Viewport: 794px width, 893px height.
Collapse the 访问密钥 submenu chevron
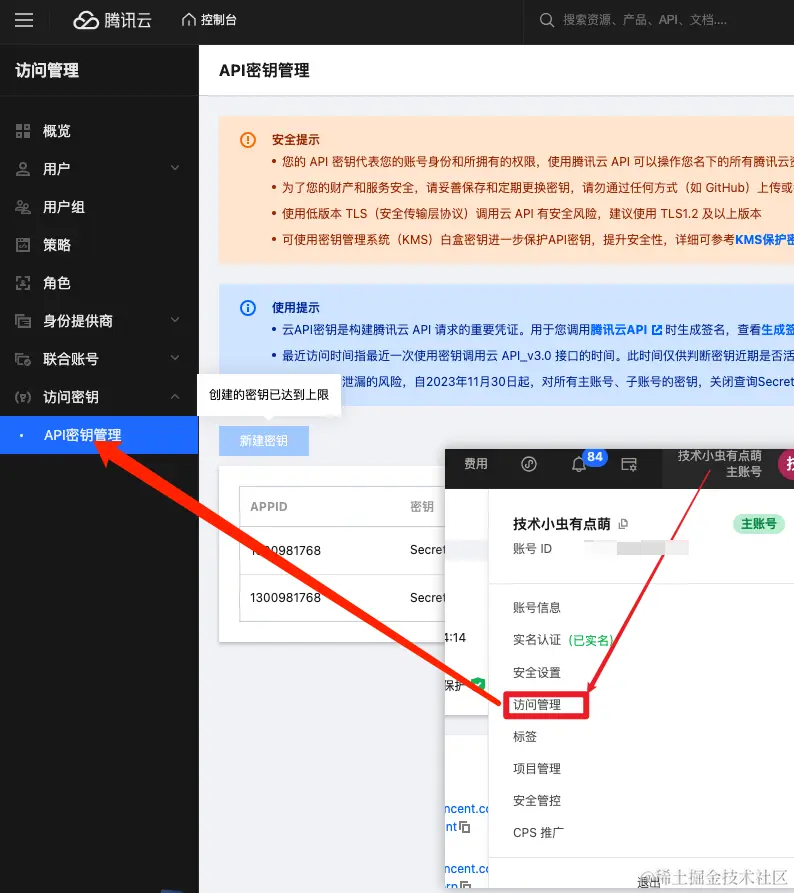coord(175,396)
